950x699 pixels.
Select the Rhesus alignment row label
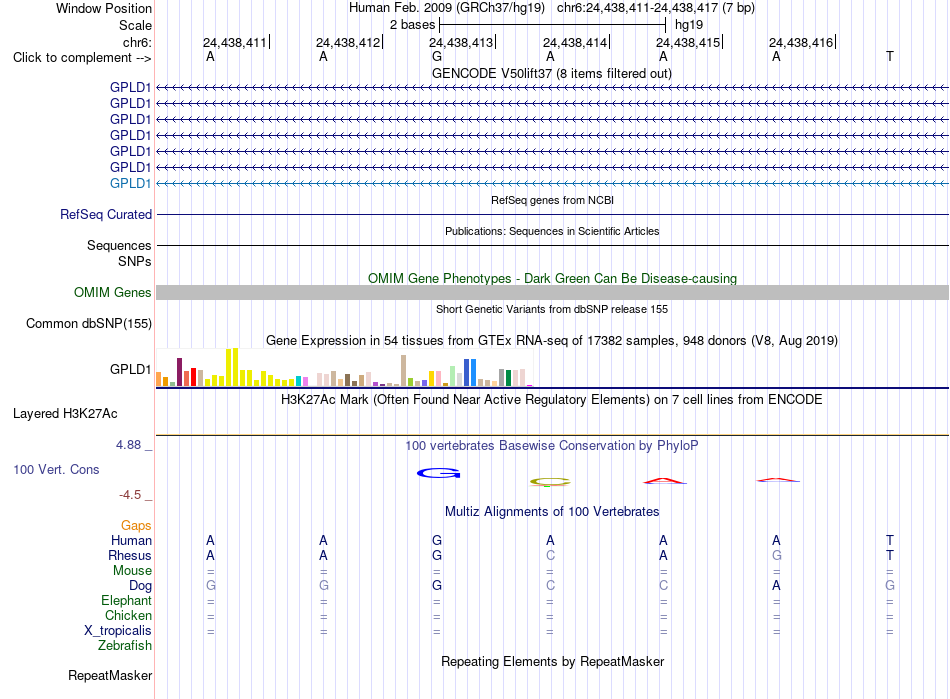(x=130, y=555)
